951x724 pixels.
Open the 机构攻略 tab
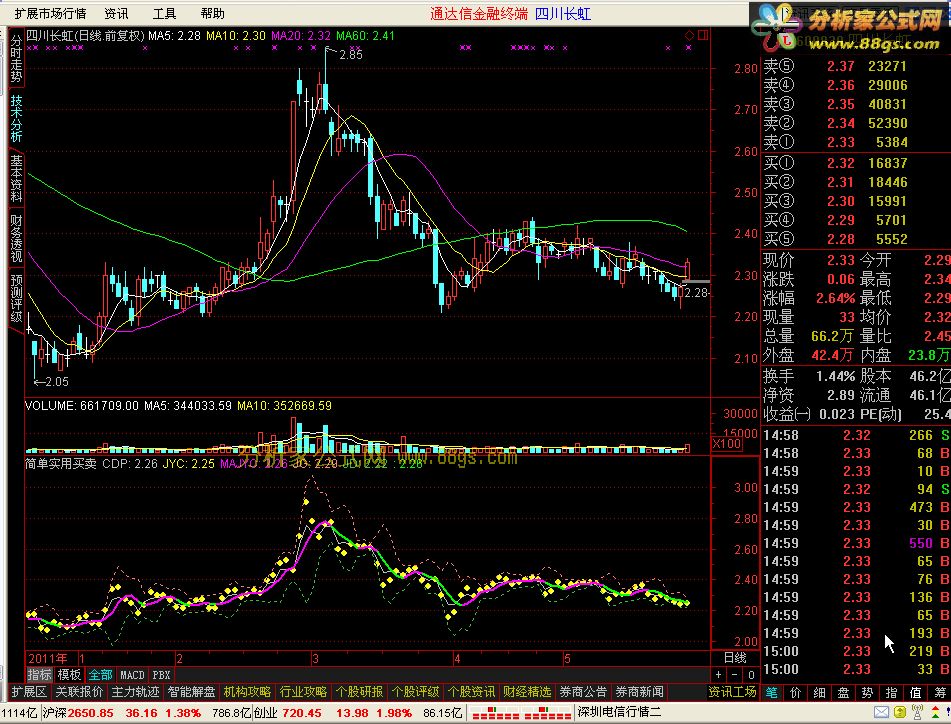coord(247,691)
